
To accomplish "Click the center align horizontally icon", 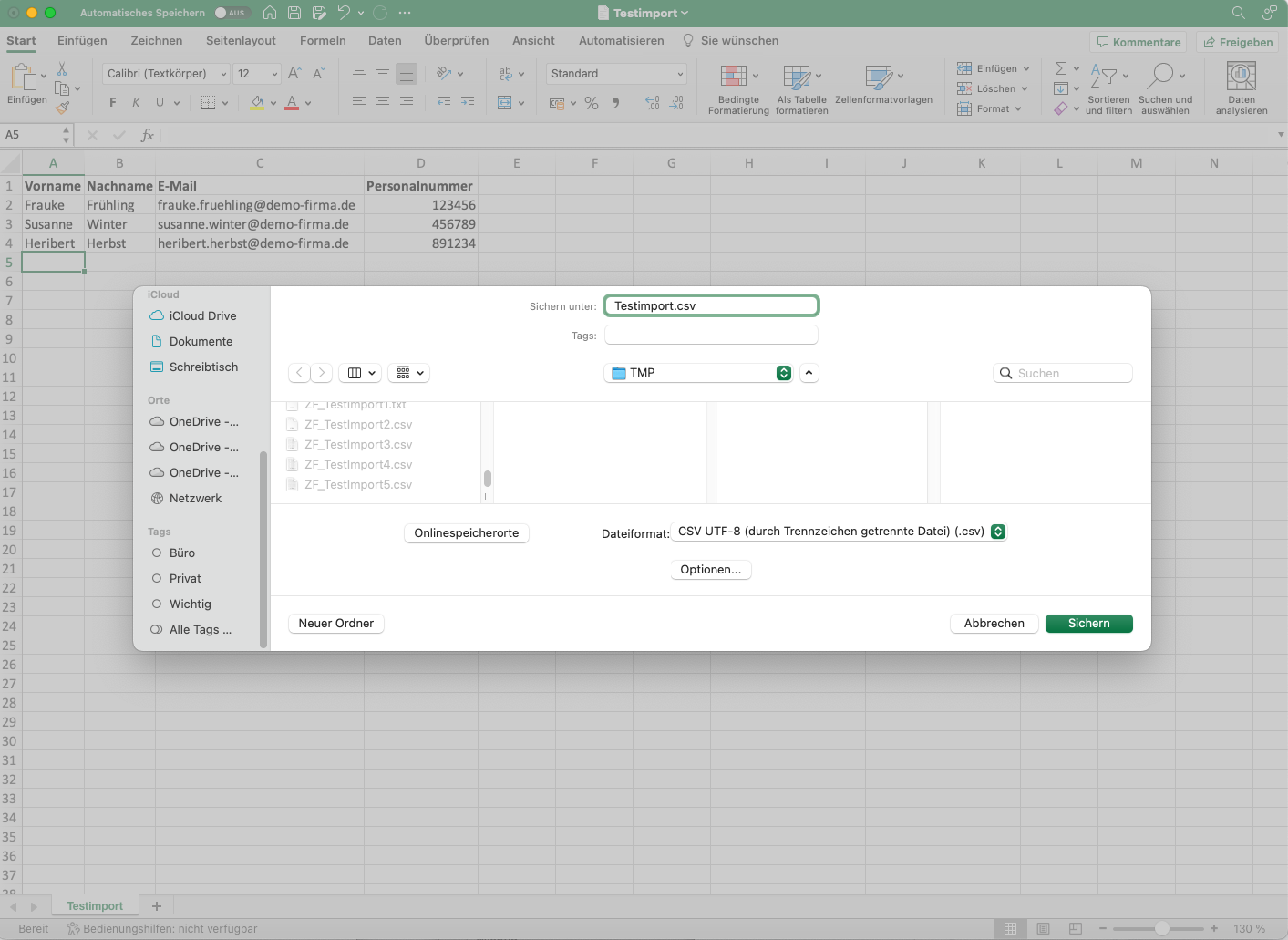I will tap(383, 103).
